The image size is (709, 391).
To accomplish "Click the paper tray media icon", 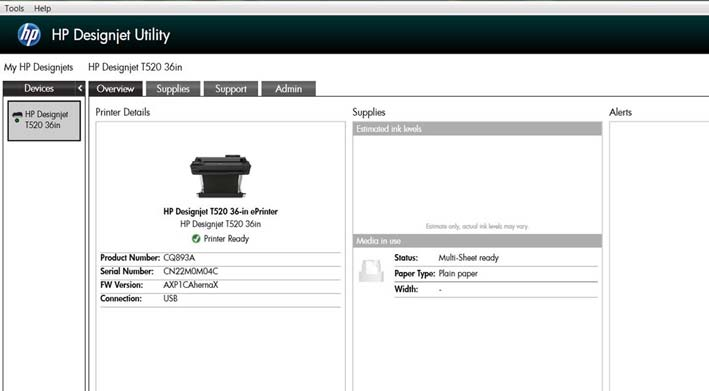I will [x=371, y=271].
